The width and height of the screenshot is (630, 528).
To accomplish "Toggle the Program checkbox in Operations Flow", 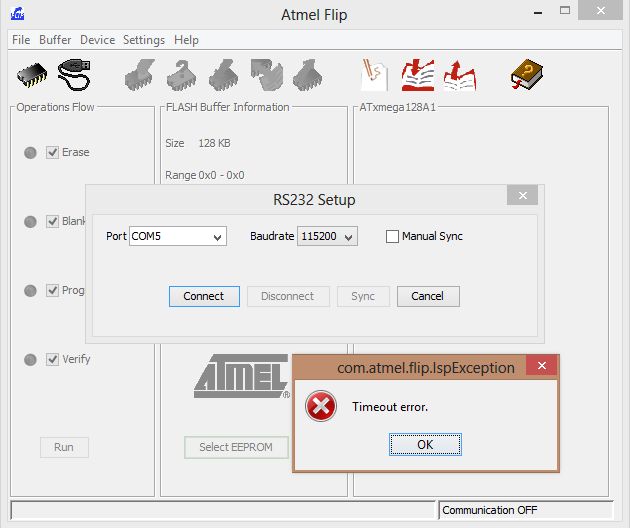I will pyautogui.click(x=52, y=290).
